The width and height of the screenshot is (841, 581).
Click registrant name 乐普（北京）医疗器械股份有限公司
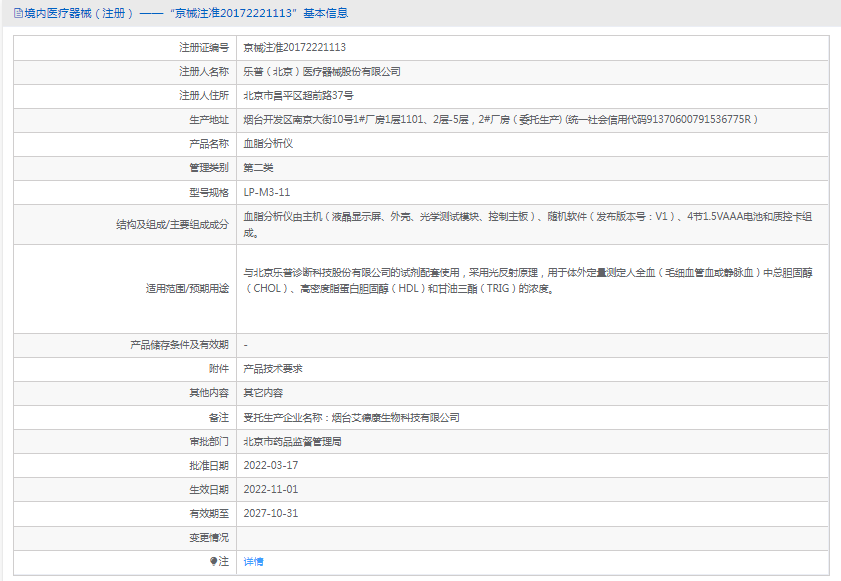(322, 72)
